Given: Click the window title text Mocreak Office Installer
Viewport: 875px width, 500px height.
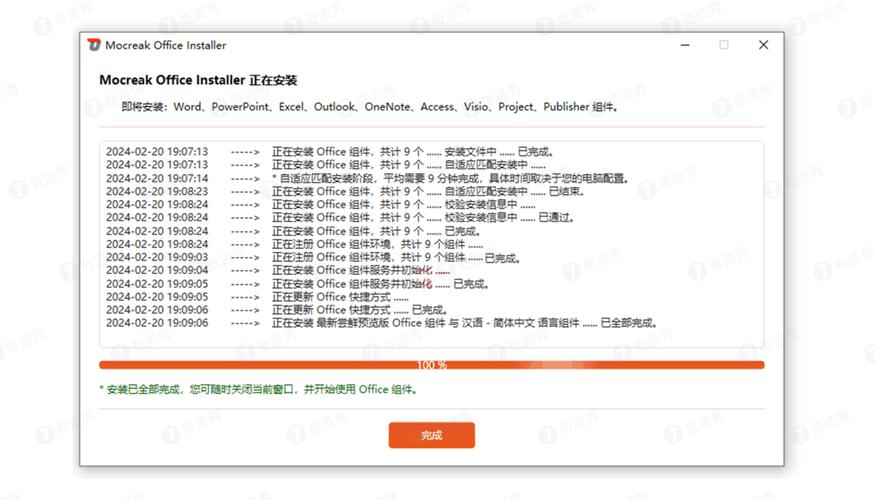Looking at the screenshot, I should point(166,45).
